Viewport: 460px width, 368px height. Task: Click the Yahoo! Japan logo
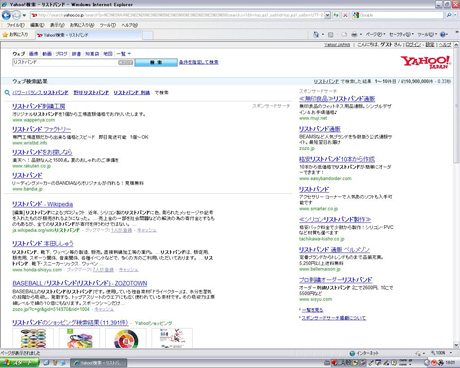tap(426, 62)
